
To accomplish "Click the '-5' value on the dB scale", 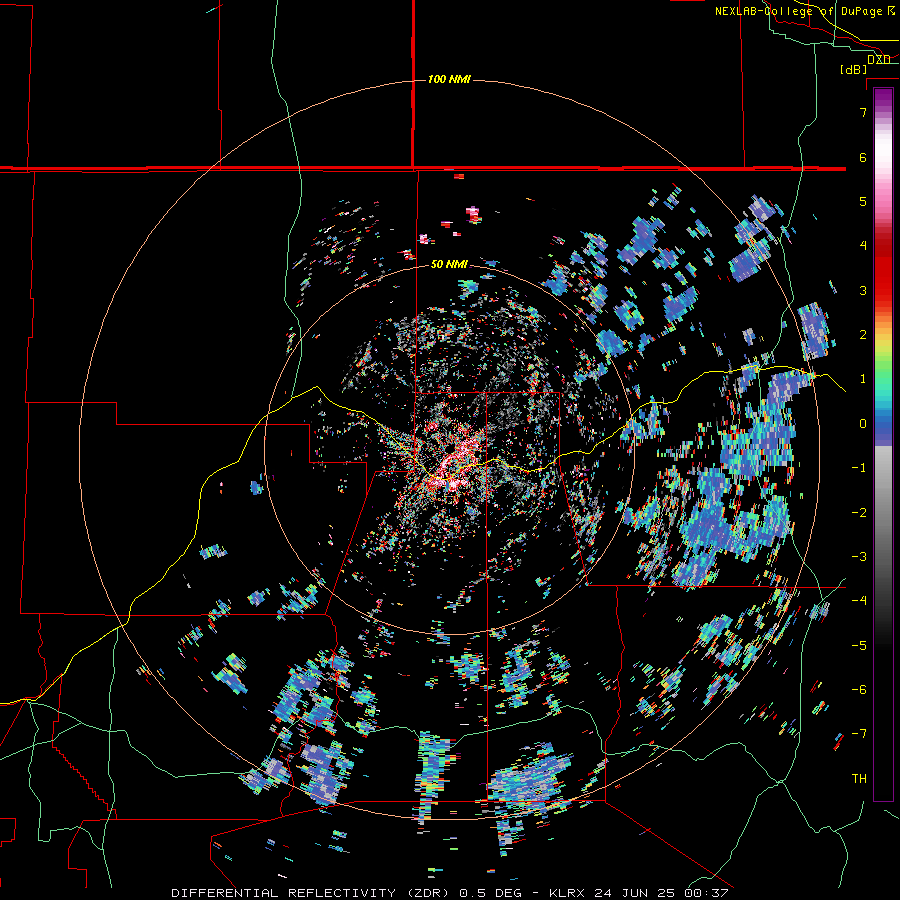I will [859, 646].
